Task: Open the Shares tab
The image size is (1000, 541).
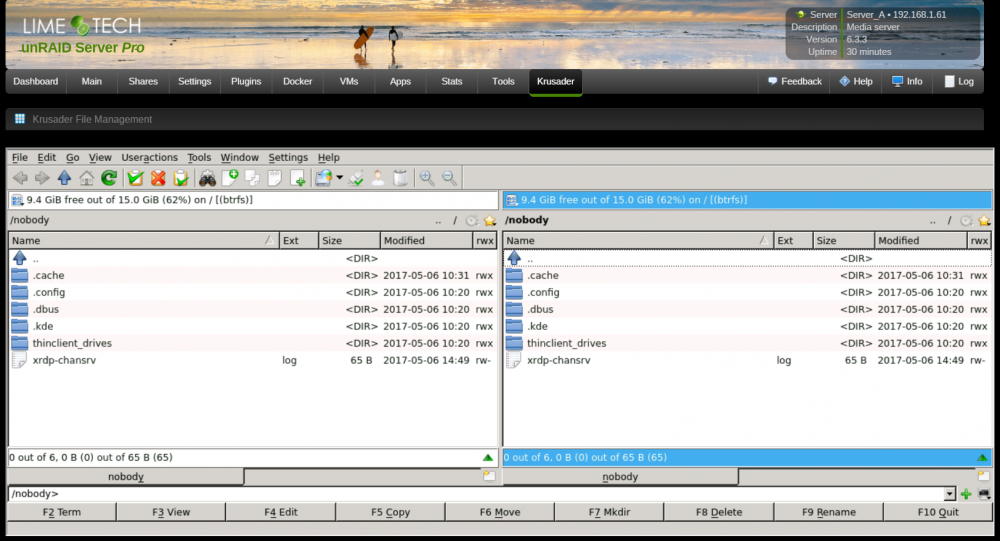Action: tap(143, 82)
